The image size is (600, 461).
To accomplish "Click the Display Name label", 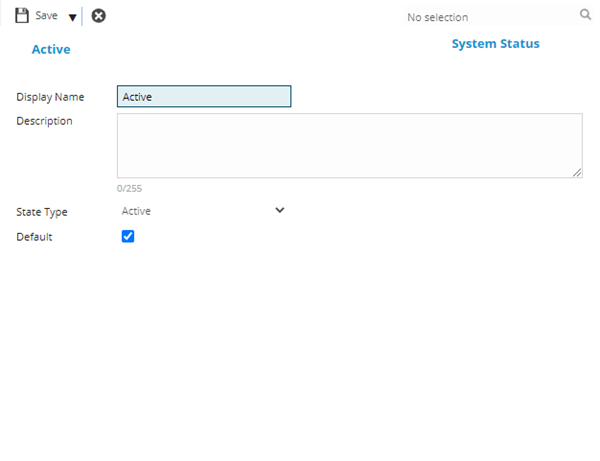I will [x=50, y=97].
